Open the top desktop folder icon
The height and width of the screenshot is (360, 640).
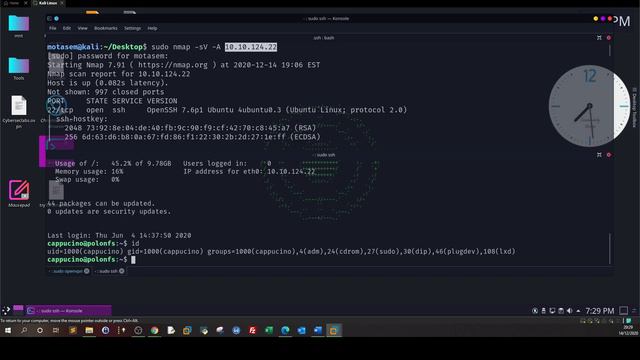(19, 24)
